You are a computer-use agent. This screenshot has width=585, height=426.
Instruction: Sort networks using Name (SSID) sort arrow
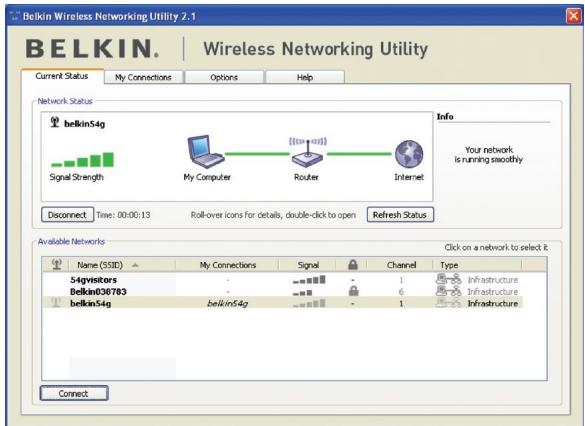point(135,265)
